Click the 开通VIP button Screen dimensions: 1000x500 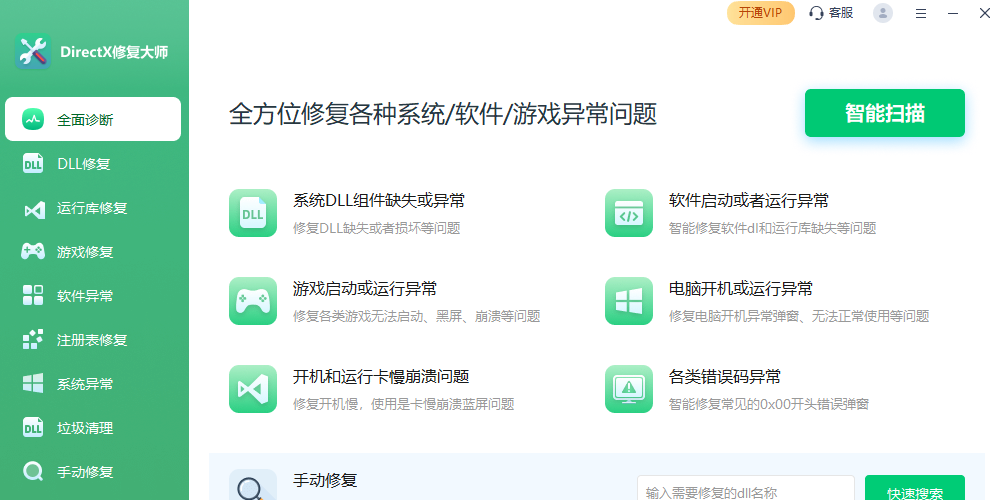760,13
